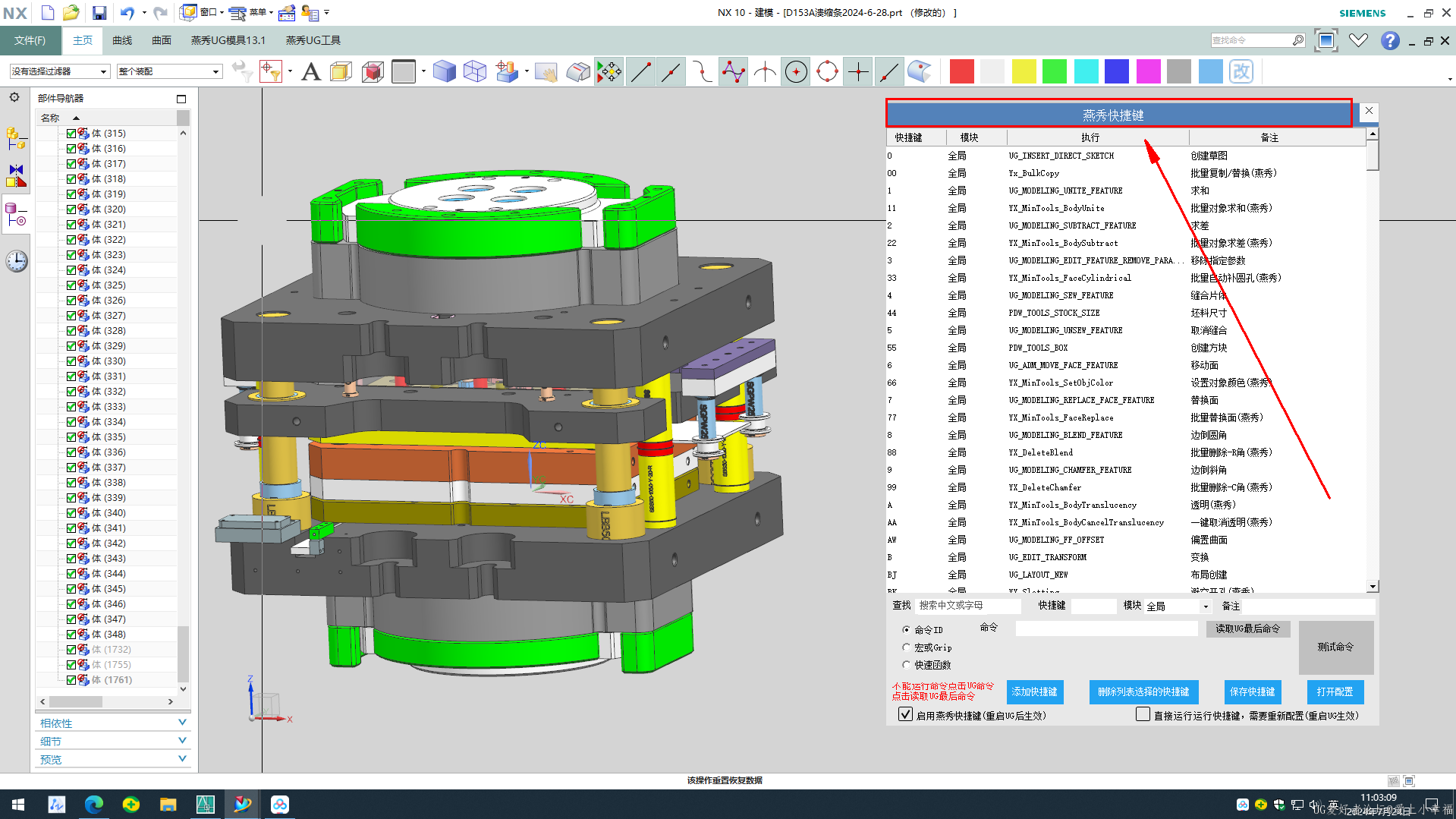Toggle the point on curve snap icon
1456x819 pixels.
click(x=889, y=71)
